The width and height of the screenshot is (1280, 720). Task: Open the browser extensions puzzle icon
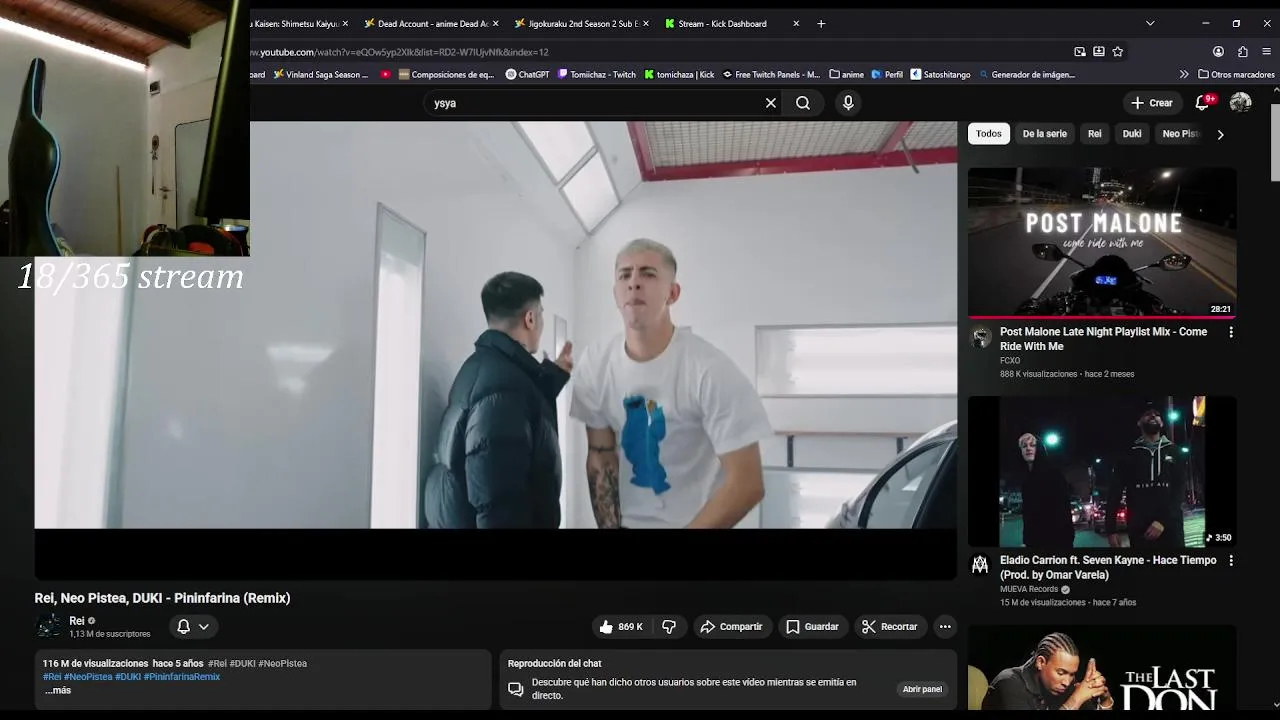point(1243,52)
